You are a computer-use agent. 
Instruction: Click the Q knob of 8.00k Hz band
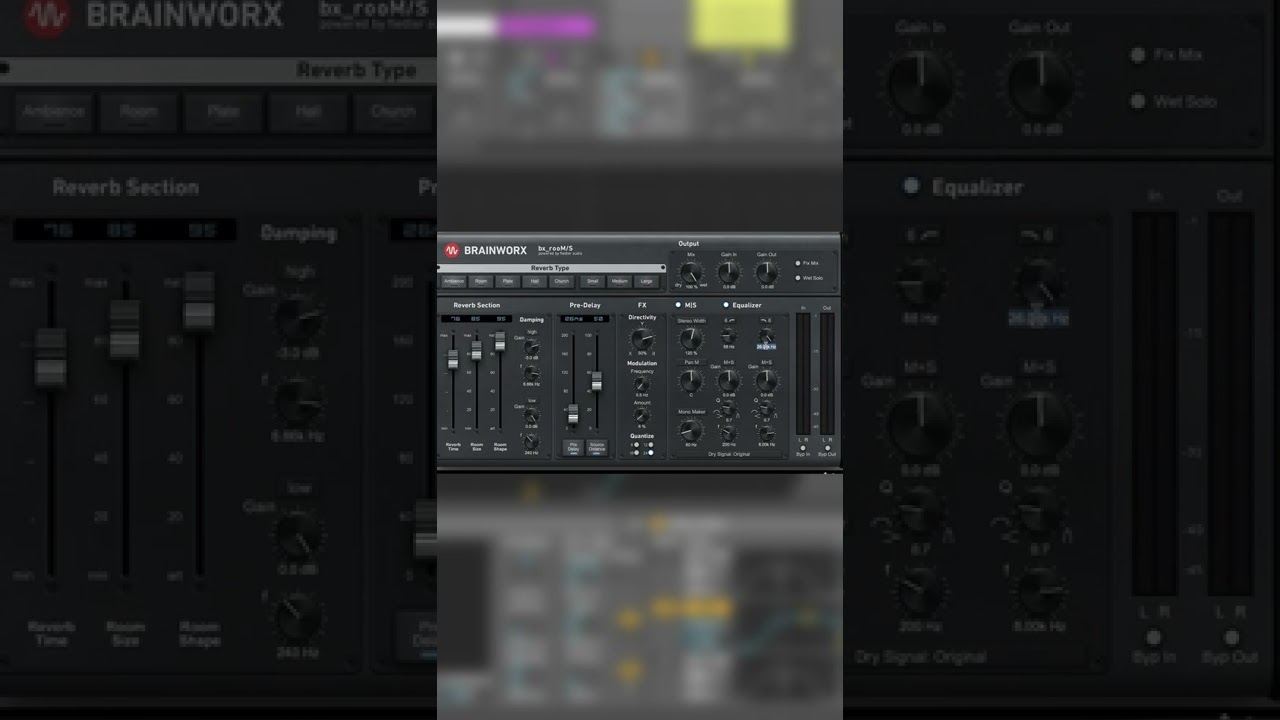coord(766,407)
